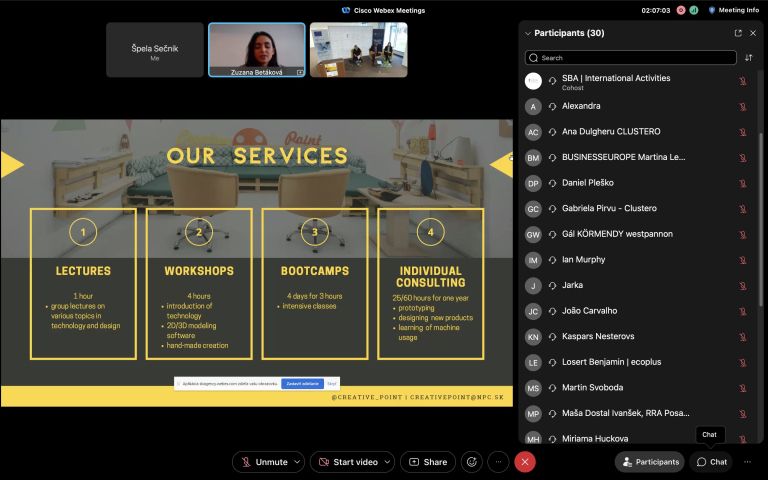Collapse the Participants (30) list chevron
The image size is (768, 480).
[528, 33]
